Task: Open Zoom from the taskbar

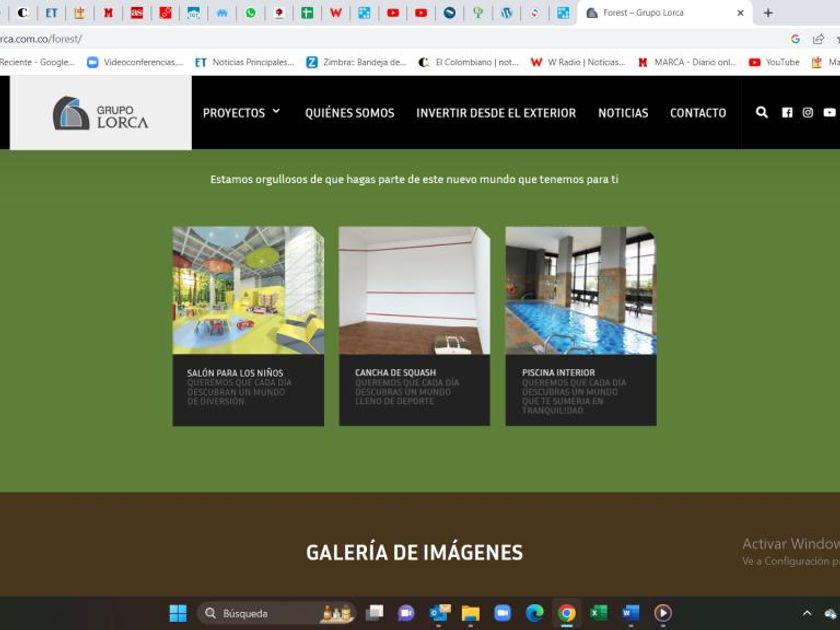Action: click(x=502, y=613)
